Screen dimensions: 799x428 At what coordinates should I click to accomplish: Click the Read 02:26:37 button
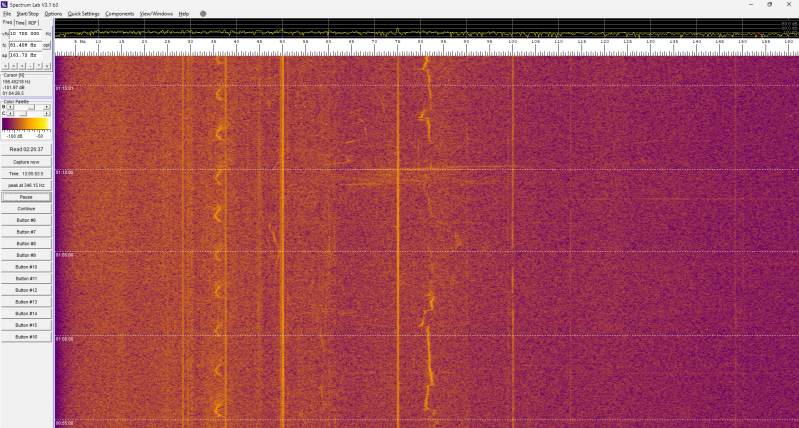pyautogui.click(x=26, y=149)
